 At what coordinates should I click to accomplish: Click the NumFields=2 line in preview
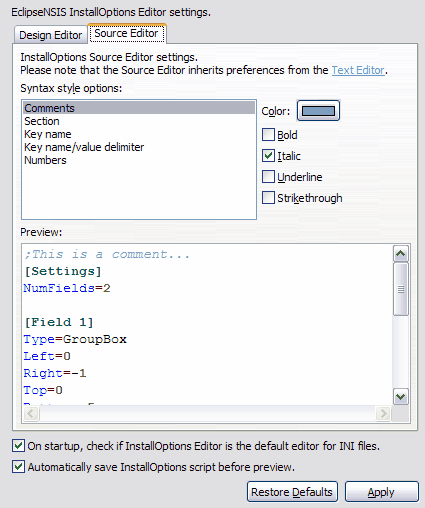[x=67, y=288]
